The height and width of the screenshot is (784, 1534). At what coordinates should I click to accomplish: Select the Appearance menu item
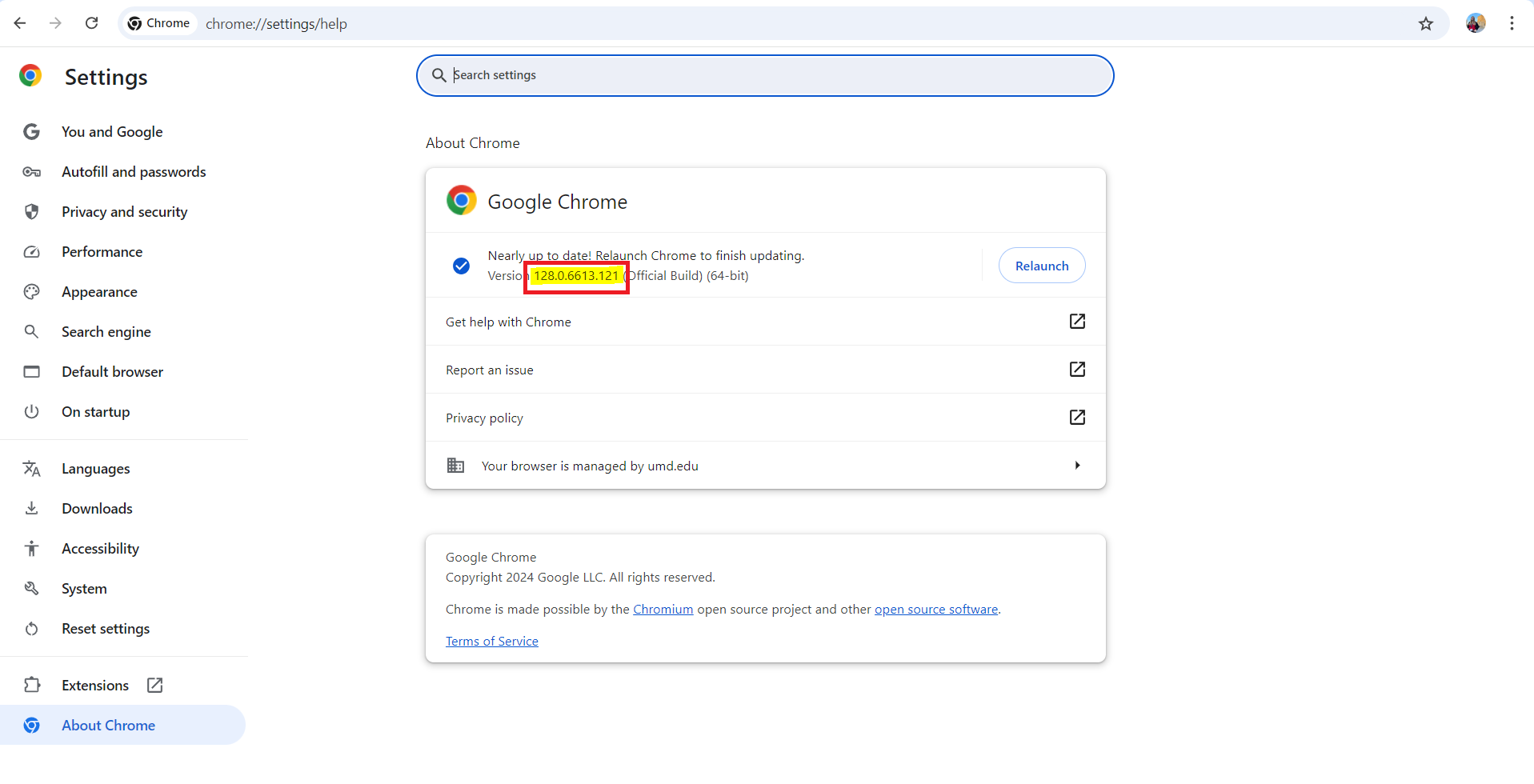pyautogui.click(x=99, y=292)
